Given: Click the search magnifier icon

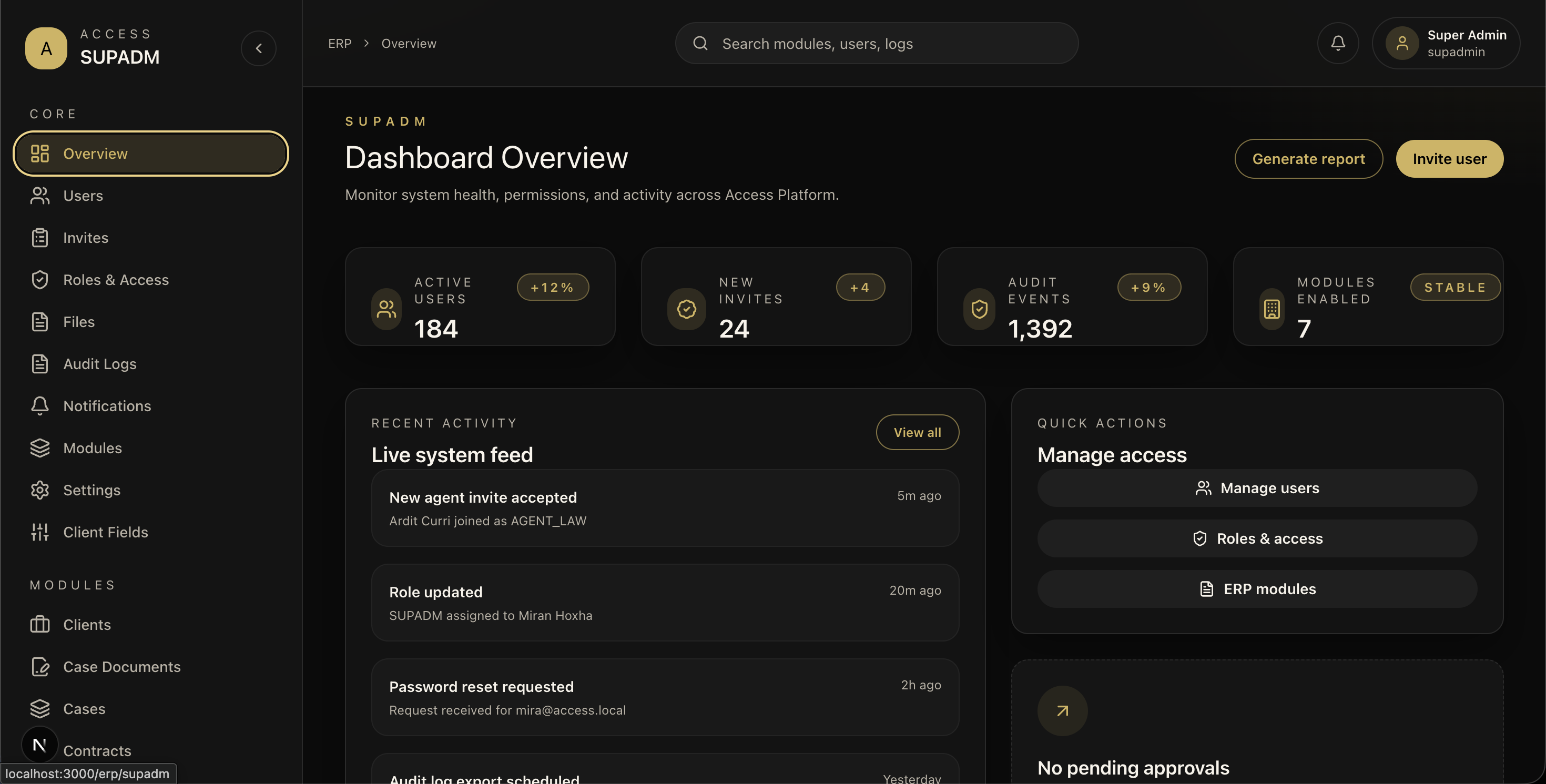Looking at the screenshot, I should tap(700, 43).
